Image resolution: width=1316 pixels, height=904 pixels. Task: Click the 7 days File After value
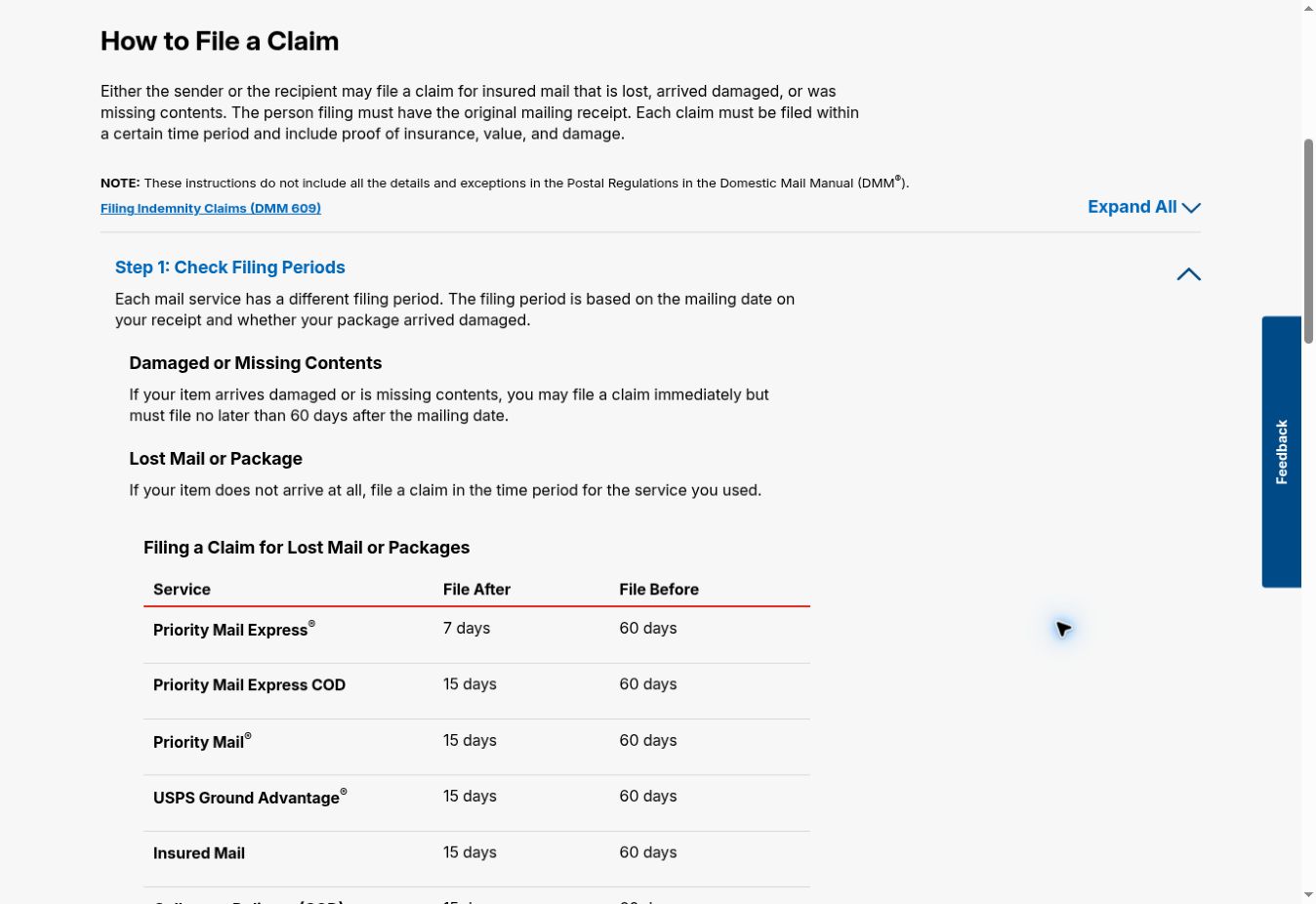click(467, 629)
